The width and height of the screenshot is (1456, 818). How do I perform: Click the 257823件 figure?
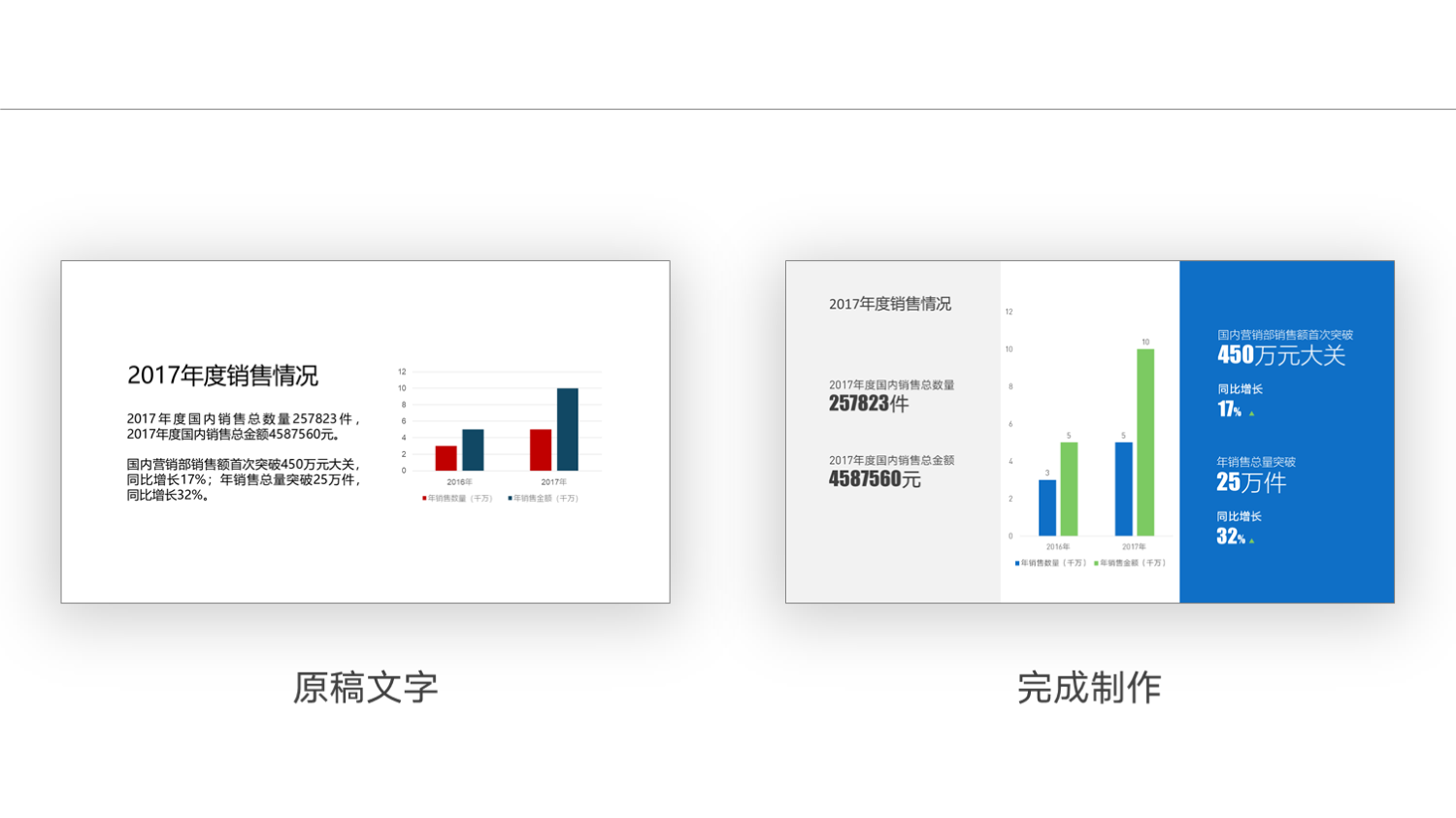(x=869, y=404)
